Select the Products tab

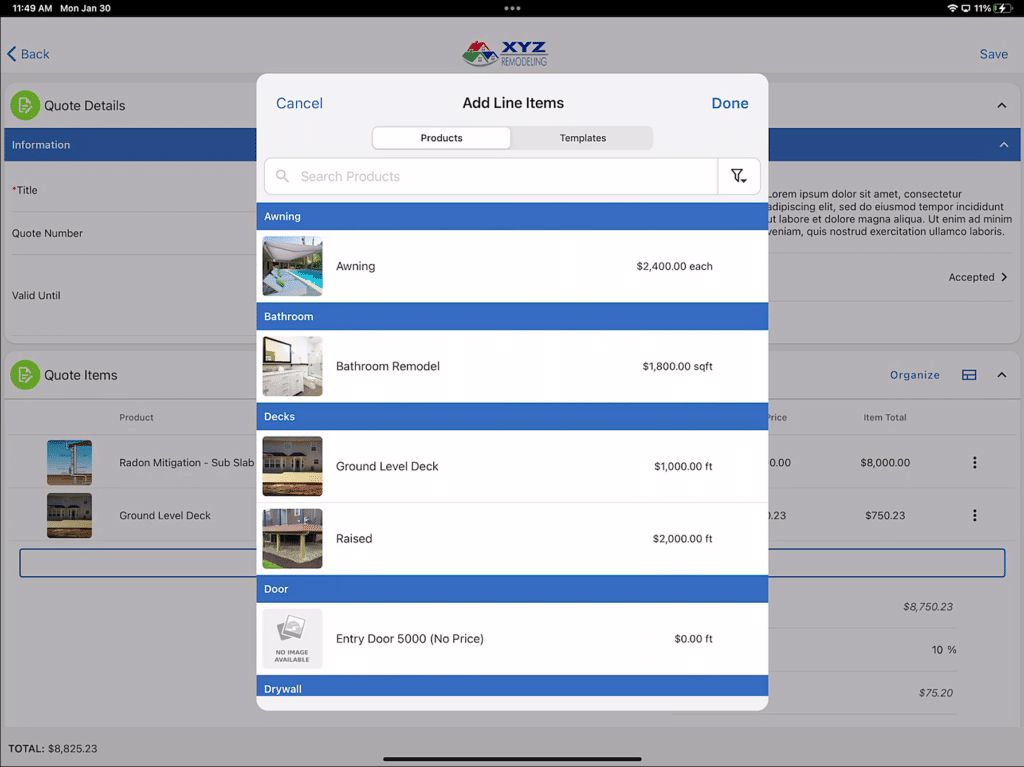pos(441,137)
